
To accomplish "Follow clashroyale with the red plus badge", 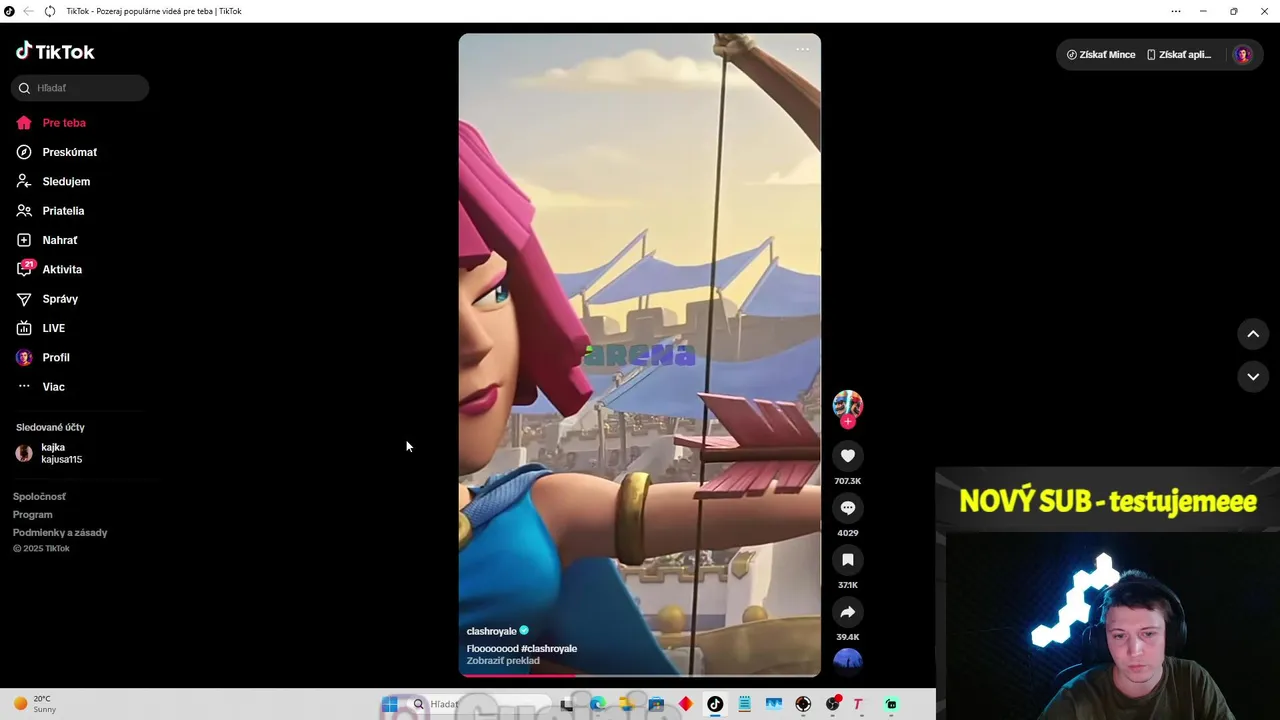I will click(x=848, y=422).
